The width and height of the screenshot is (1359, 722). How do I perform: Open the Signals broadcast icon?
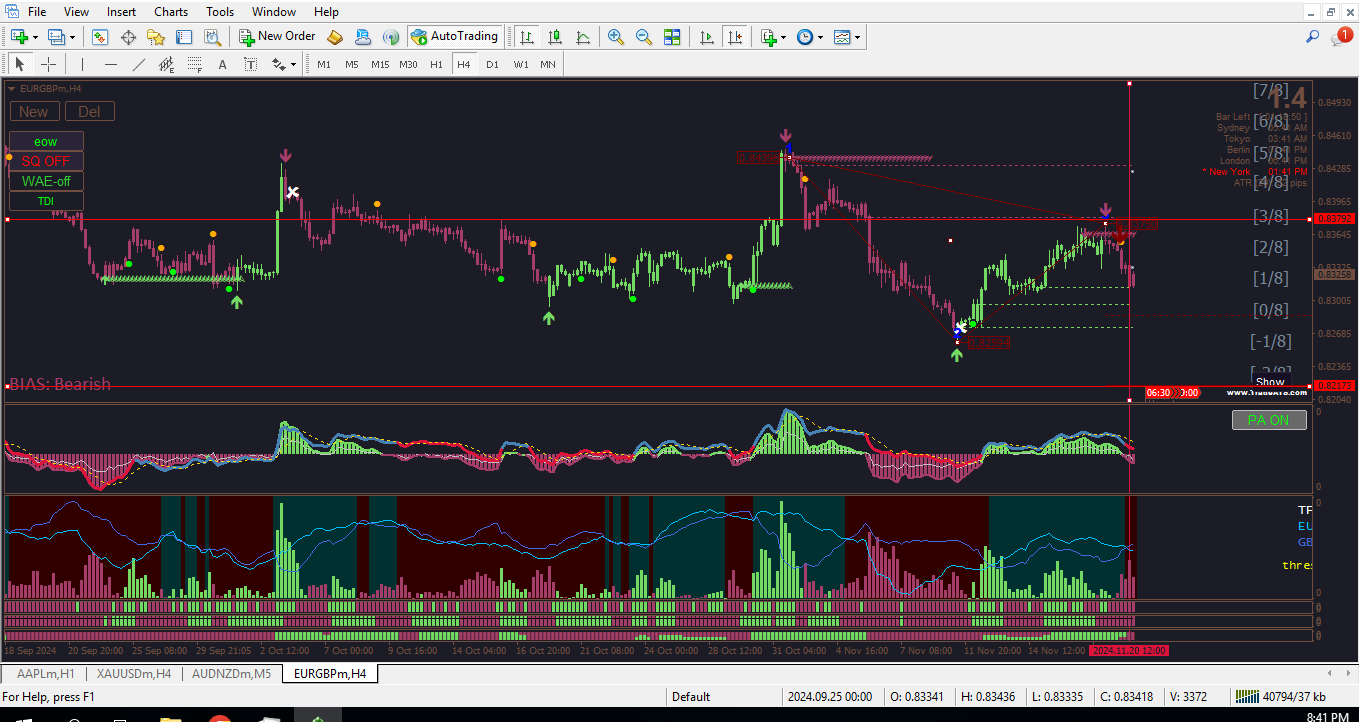click(x=391, y=37)
